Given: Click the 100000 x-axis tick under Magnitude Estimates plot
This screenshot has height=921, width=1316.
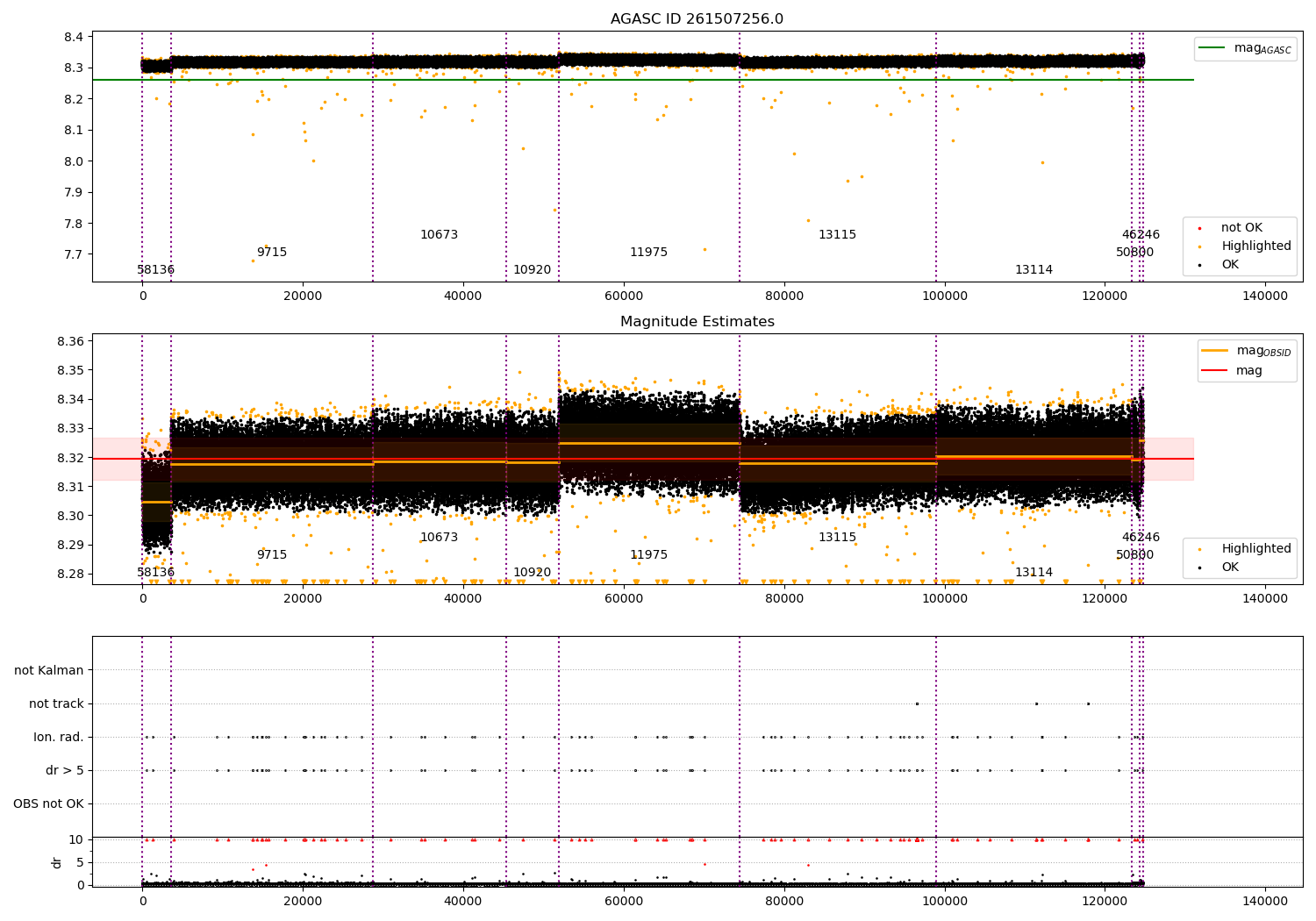Looking at the screenshot, I should tap(944, 599).
